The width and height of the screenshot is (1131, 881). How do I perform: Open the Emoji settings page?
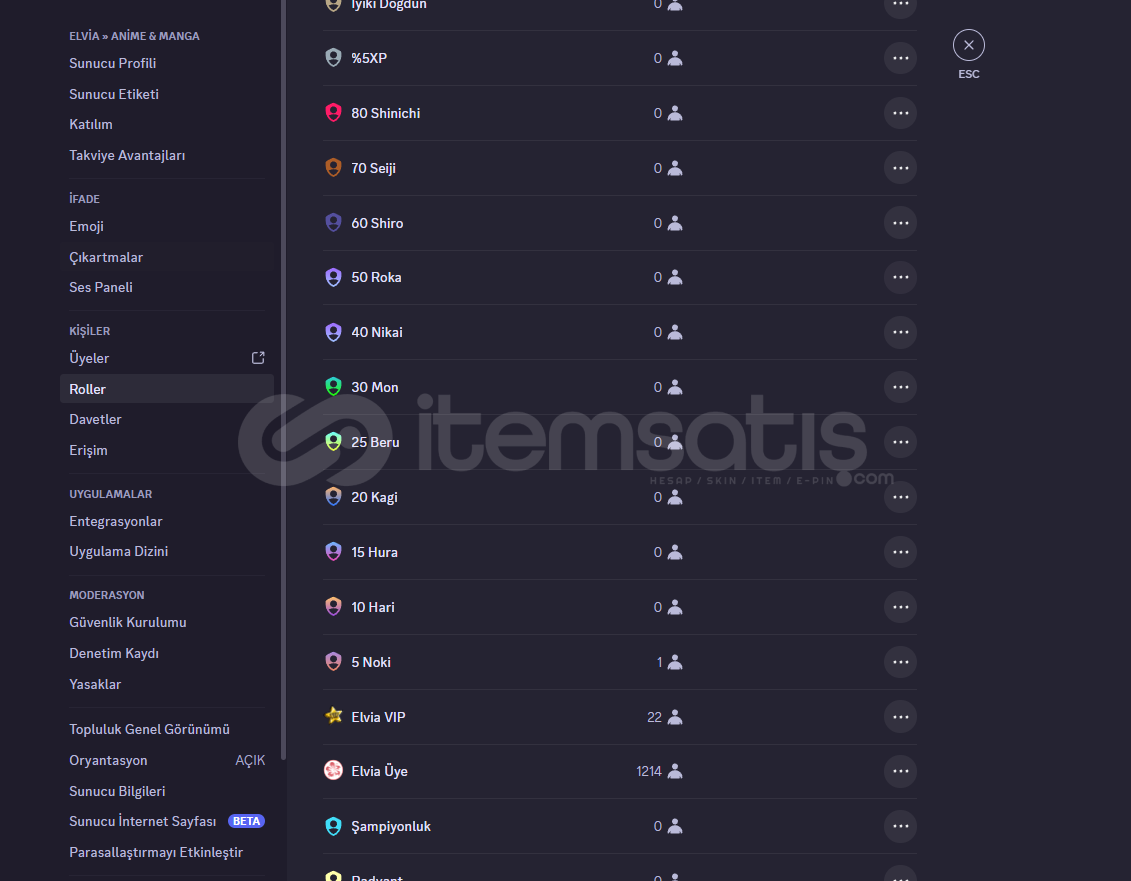pyautogui.click(x=167, y=227)
